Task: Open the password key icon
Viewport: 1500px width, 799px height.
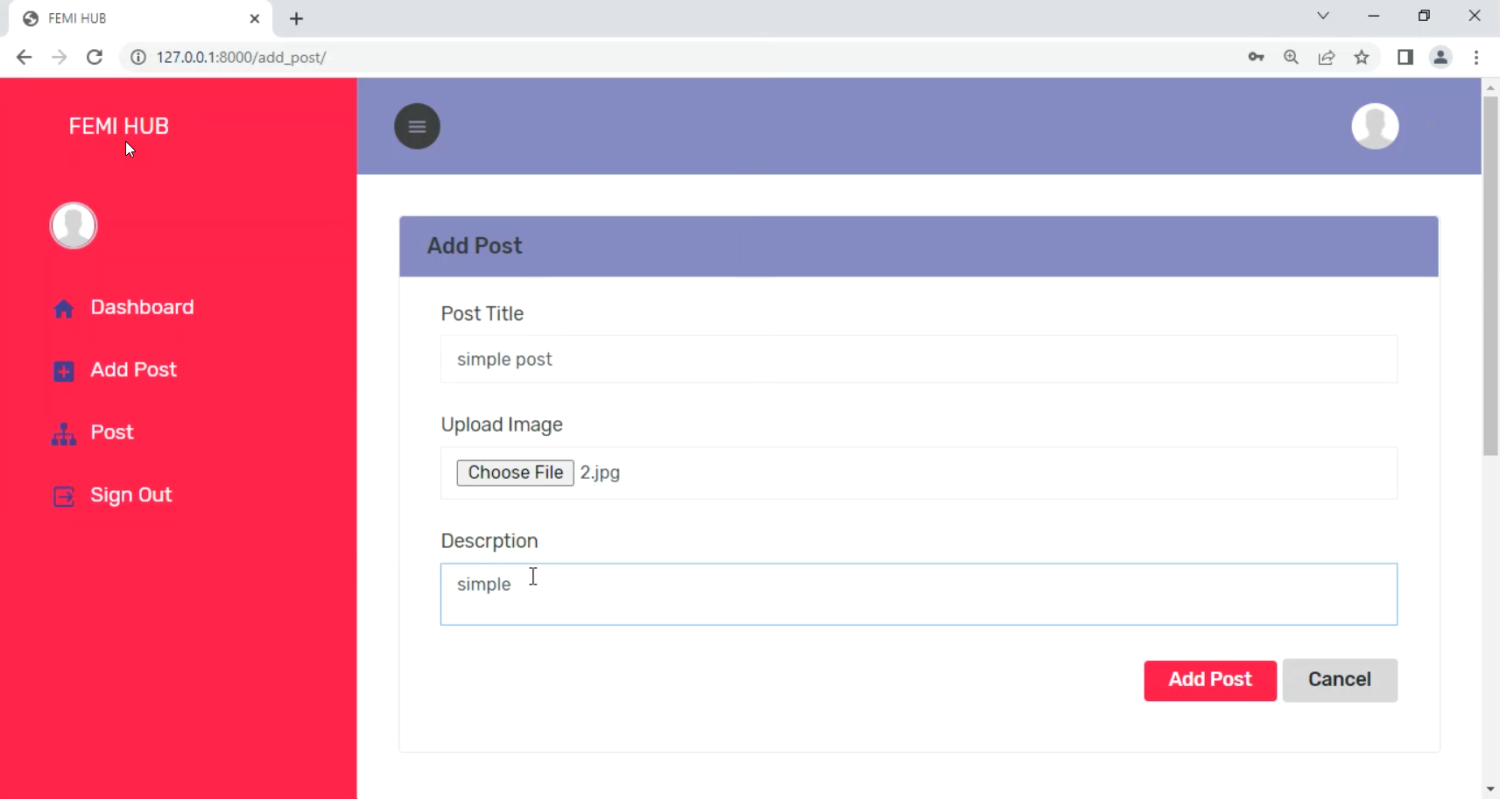Action: (x=1256, y=57)
